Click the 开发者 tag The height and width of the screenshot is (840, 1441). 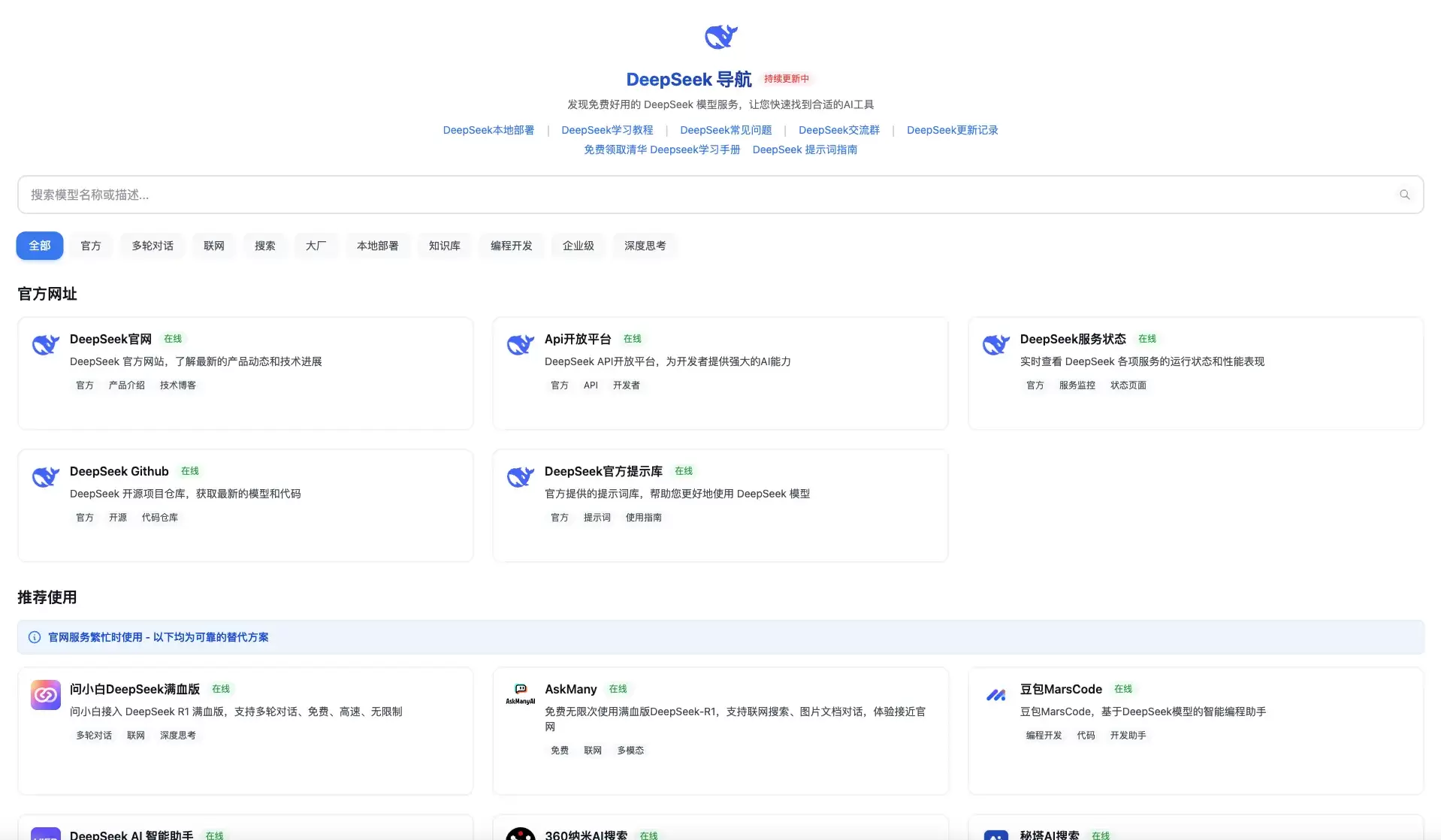627,385
